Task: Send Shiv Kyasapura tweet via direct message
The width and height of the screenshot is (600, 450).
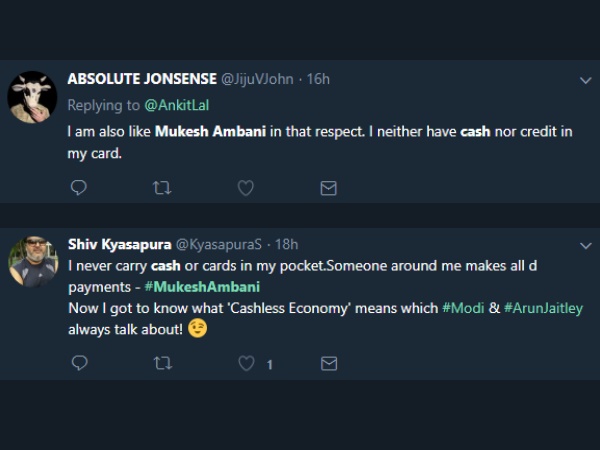Action: [328, 365]
